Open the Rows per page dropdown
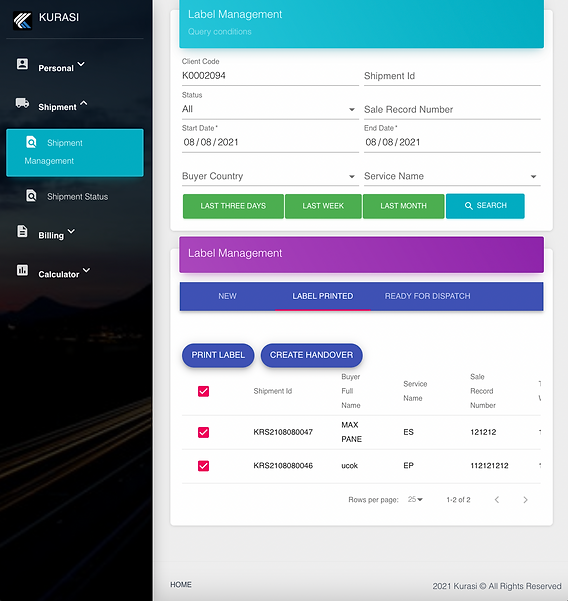This screenshot has width=568, height=601. tap(415, 499)
